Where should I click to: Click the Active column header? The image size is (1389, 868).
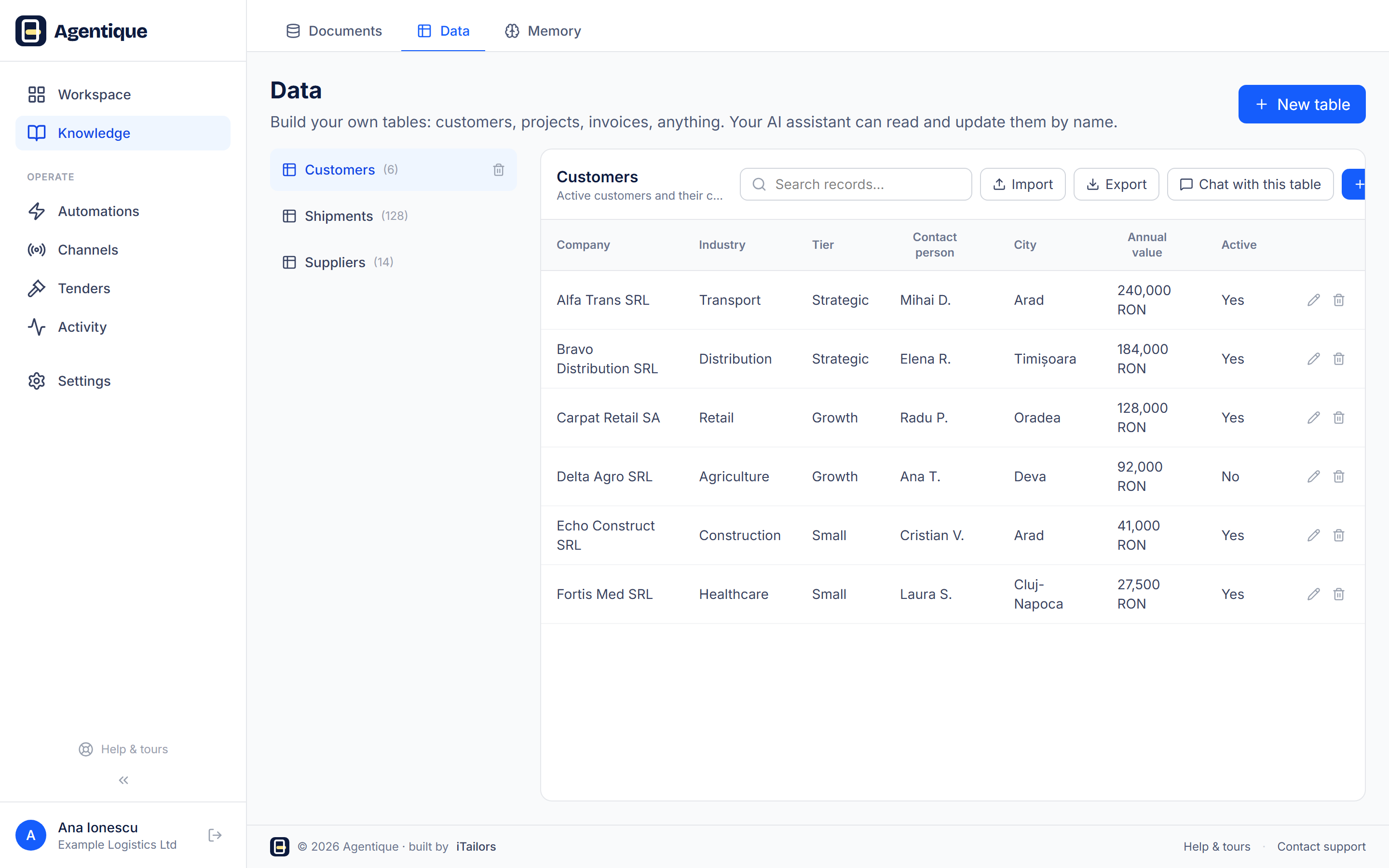point(1239,244)
